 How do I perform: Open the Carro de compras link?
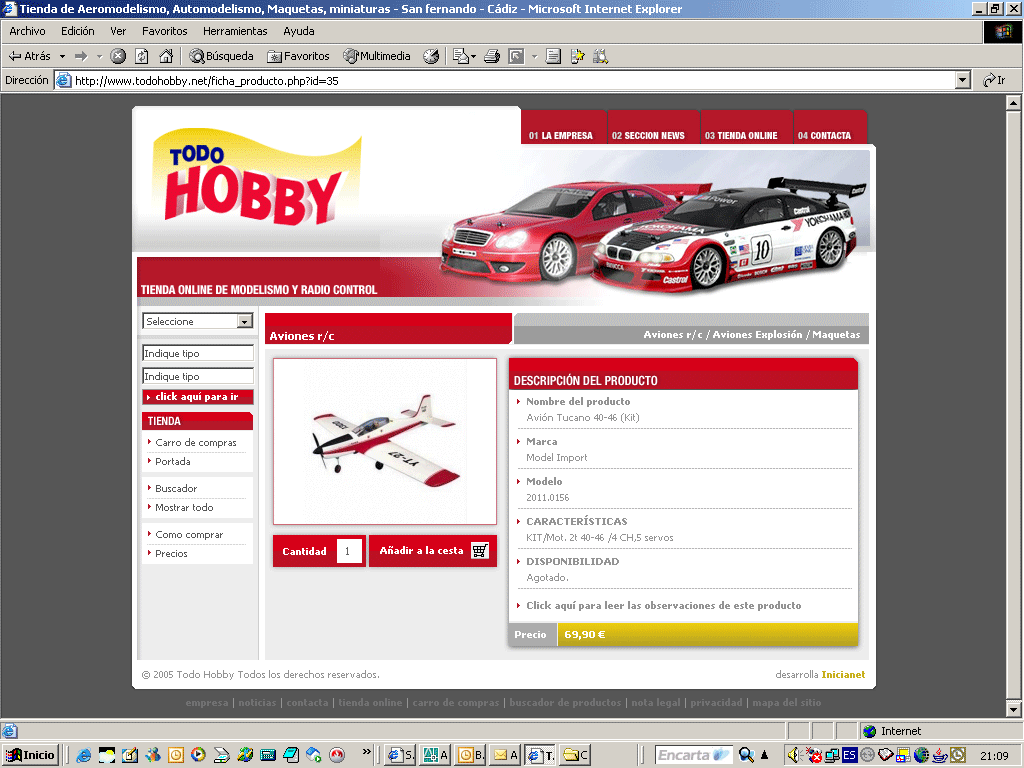click(196, 442)
